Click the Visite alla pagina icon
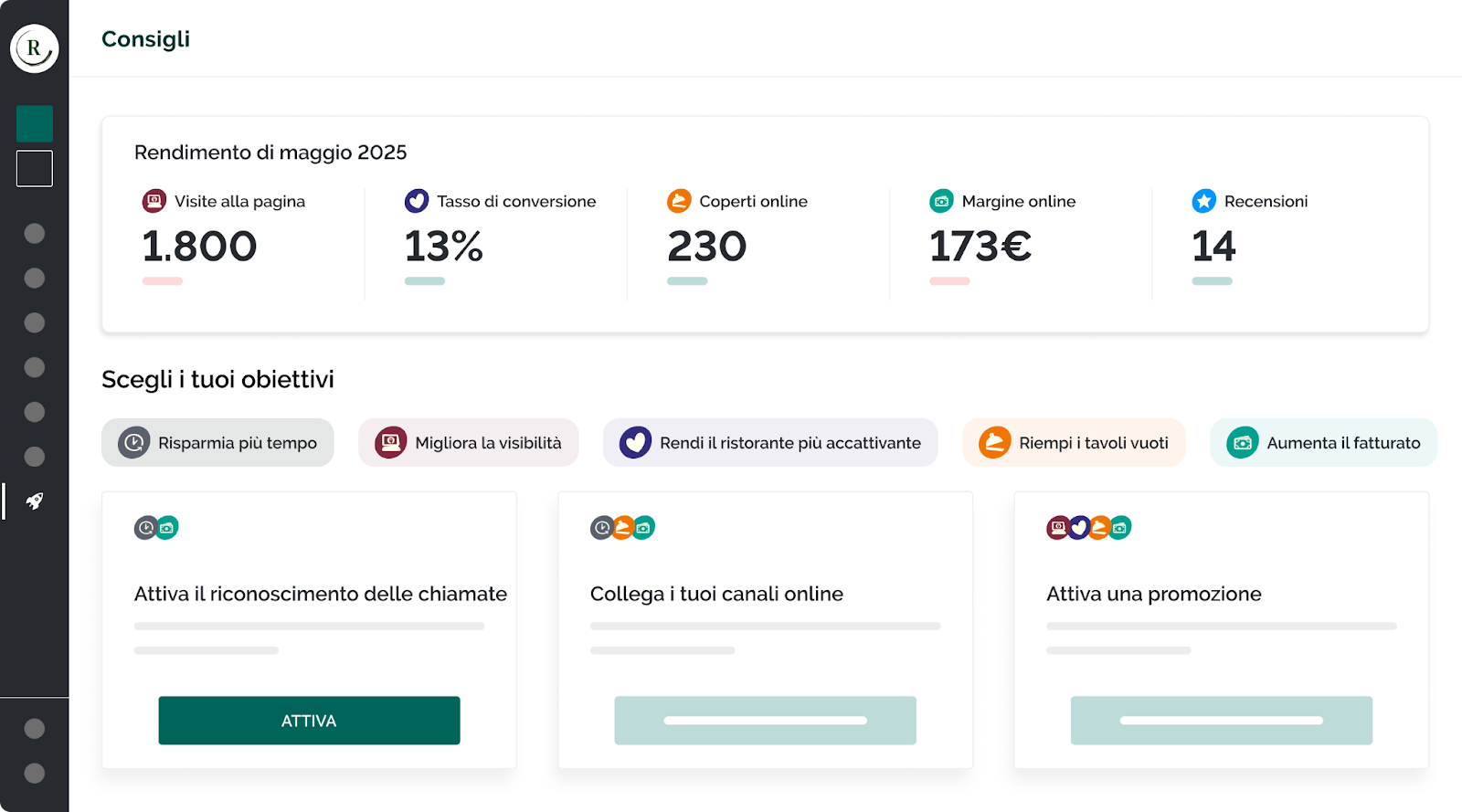 (154, 201)
